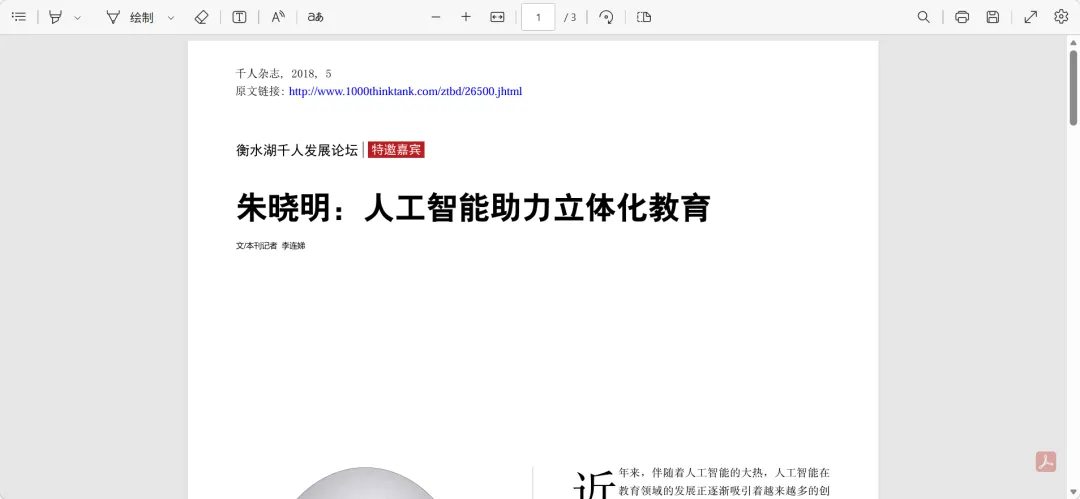
Task: Open the search in document tool
Action: (x=924, y=17)
